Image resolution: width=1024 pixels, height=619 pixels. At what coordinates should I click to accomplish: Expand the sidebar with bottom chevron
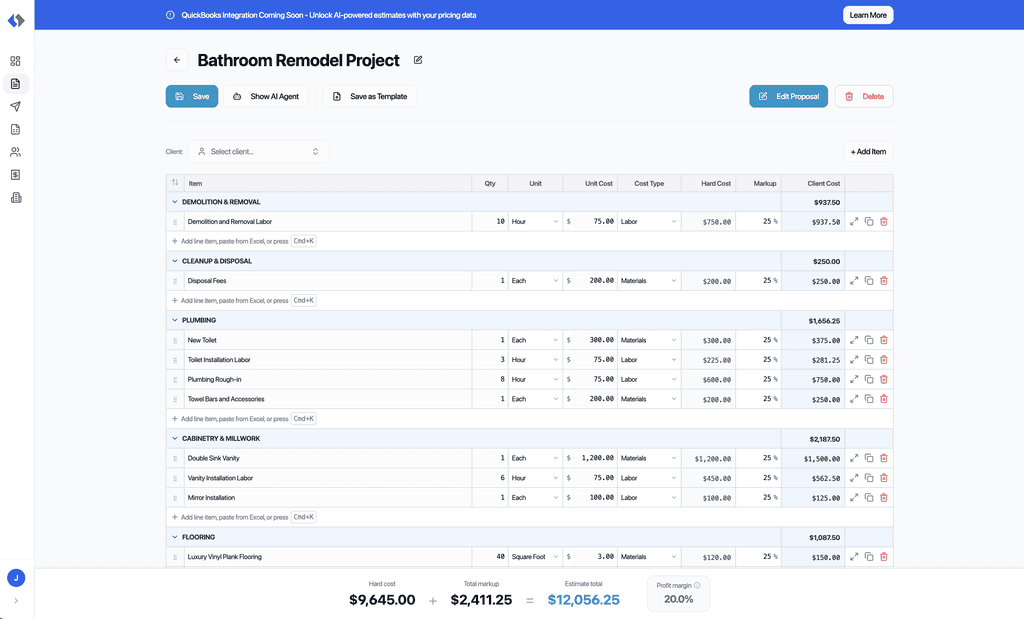(x=16, y=601)
